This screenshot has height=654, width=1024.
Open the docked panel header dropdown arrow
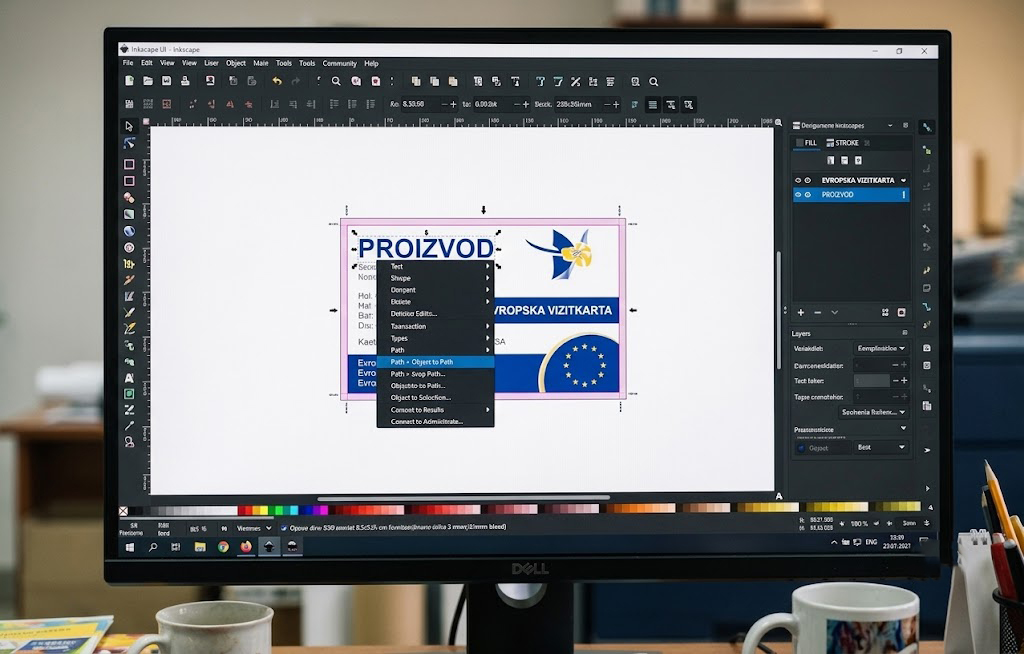point(889,125)
